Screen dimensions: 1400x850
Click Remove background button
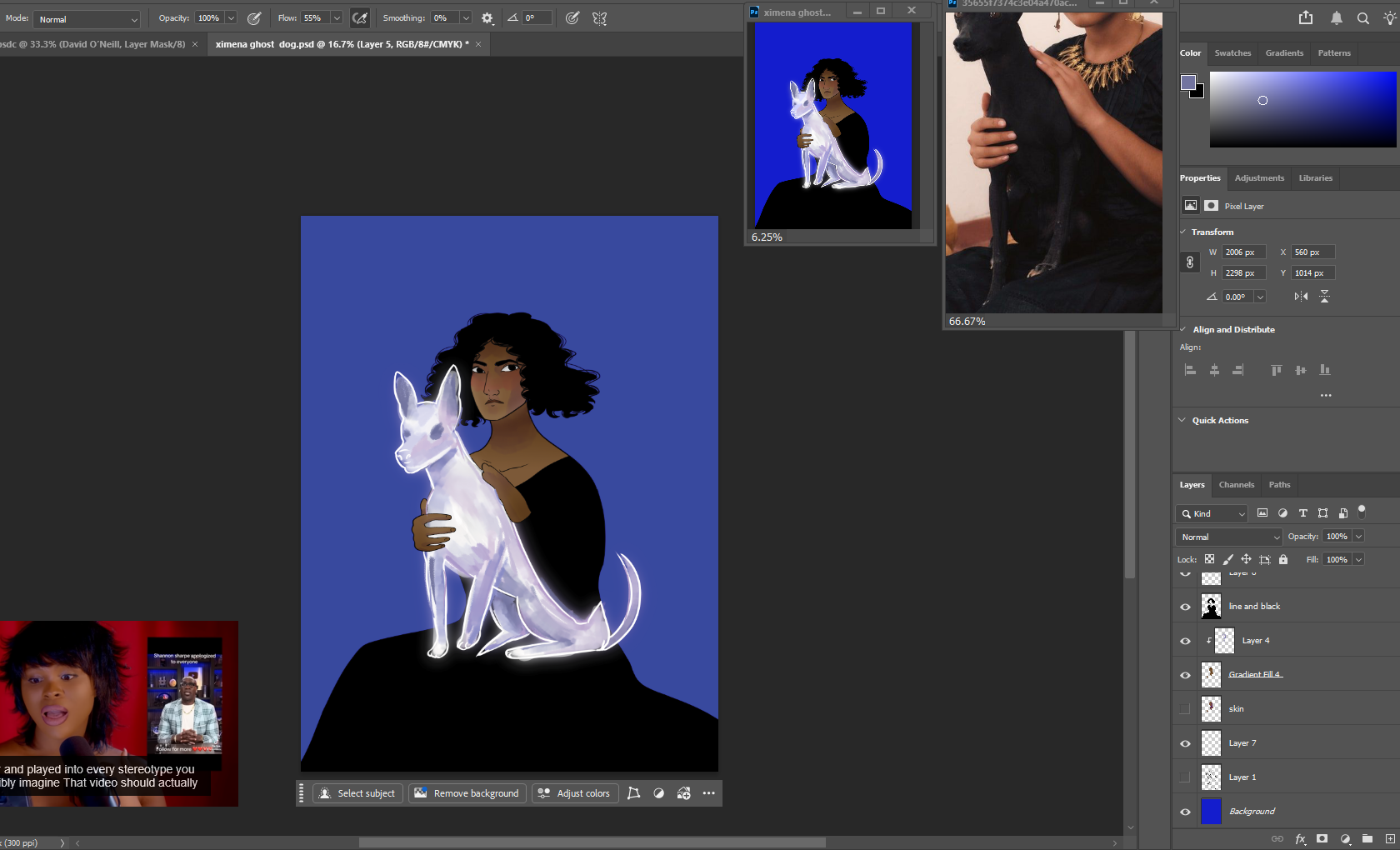coord(467,793)
